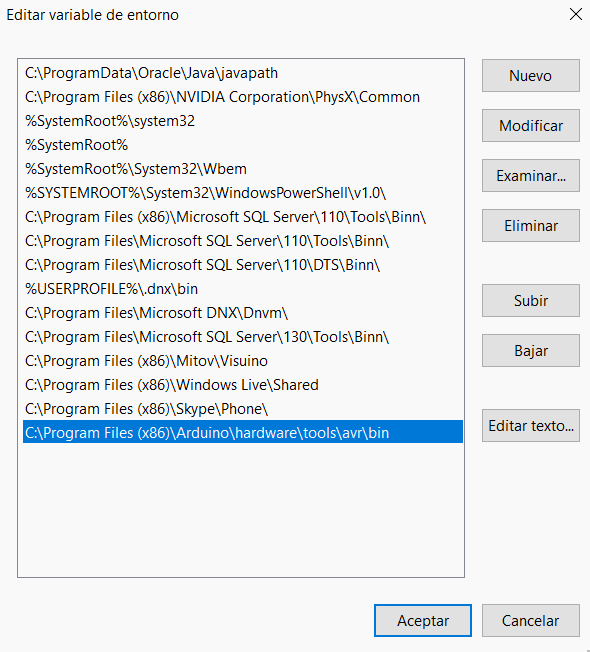Viewport: 590px width, 652px height.
Task: Select the Skype\Phone\ path entry
Action: [243, 409]
